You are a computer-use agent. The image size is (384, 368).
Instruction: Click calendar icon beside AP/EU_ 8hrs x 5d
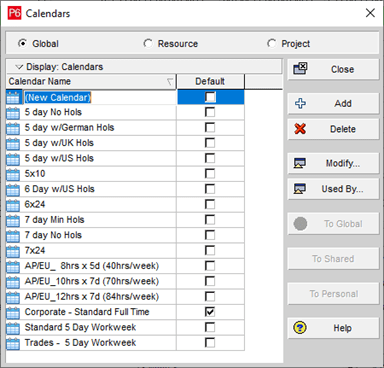tap(13, 266)
